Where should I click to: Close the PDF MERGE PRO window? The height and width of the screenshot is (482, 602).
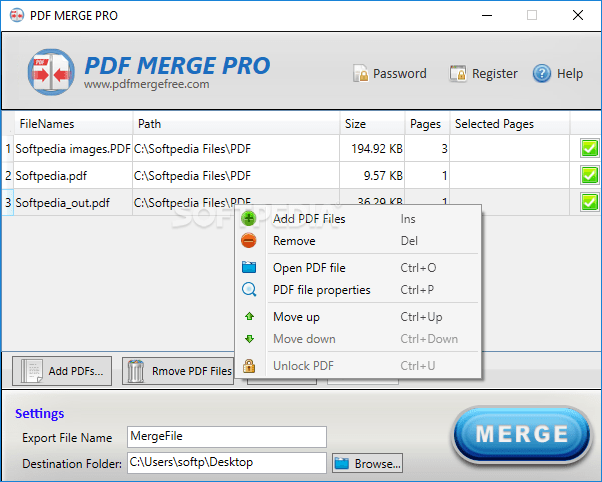pyautogui.click(x=577, y=15)
